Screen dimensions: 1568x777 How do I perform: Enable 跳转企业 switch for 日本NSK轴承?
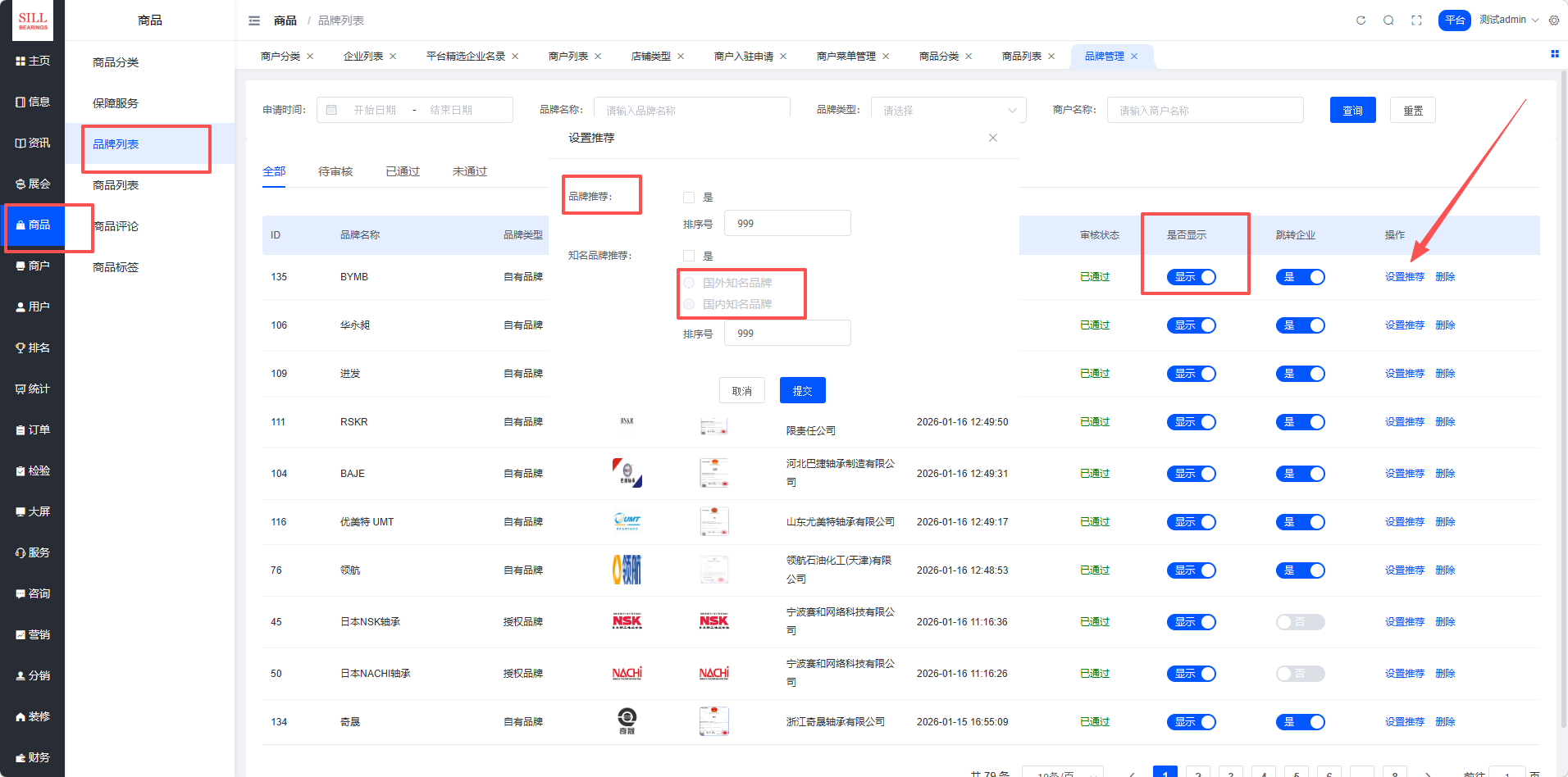pyautogui.click(x=1300, y=622)
